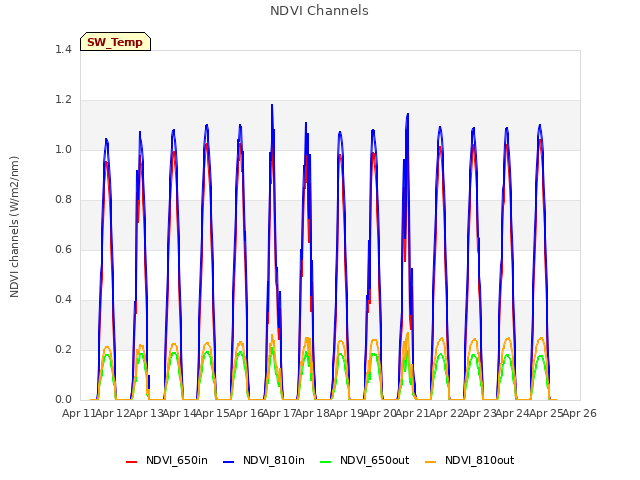
Task: Click the 1.4 y-axis tick label
Action: pos(63,50)
